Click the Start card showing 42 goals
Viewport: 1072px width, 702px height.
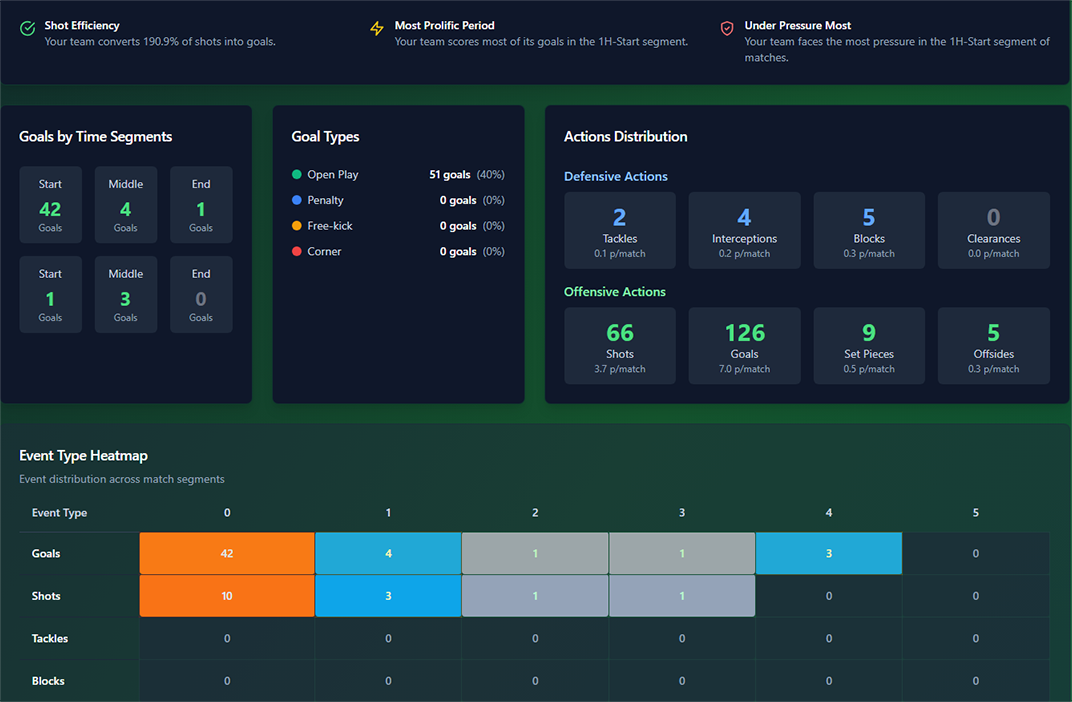50,204
